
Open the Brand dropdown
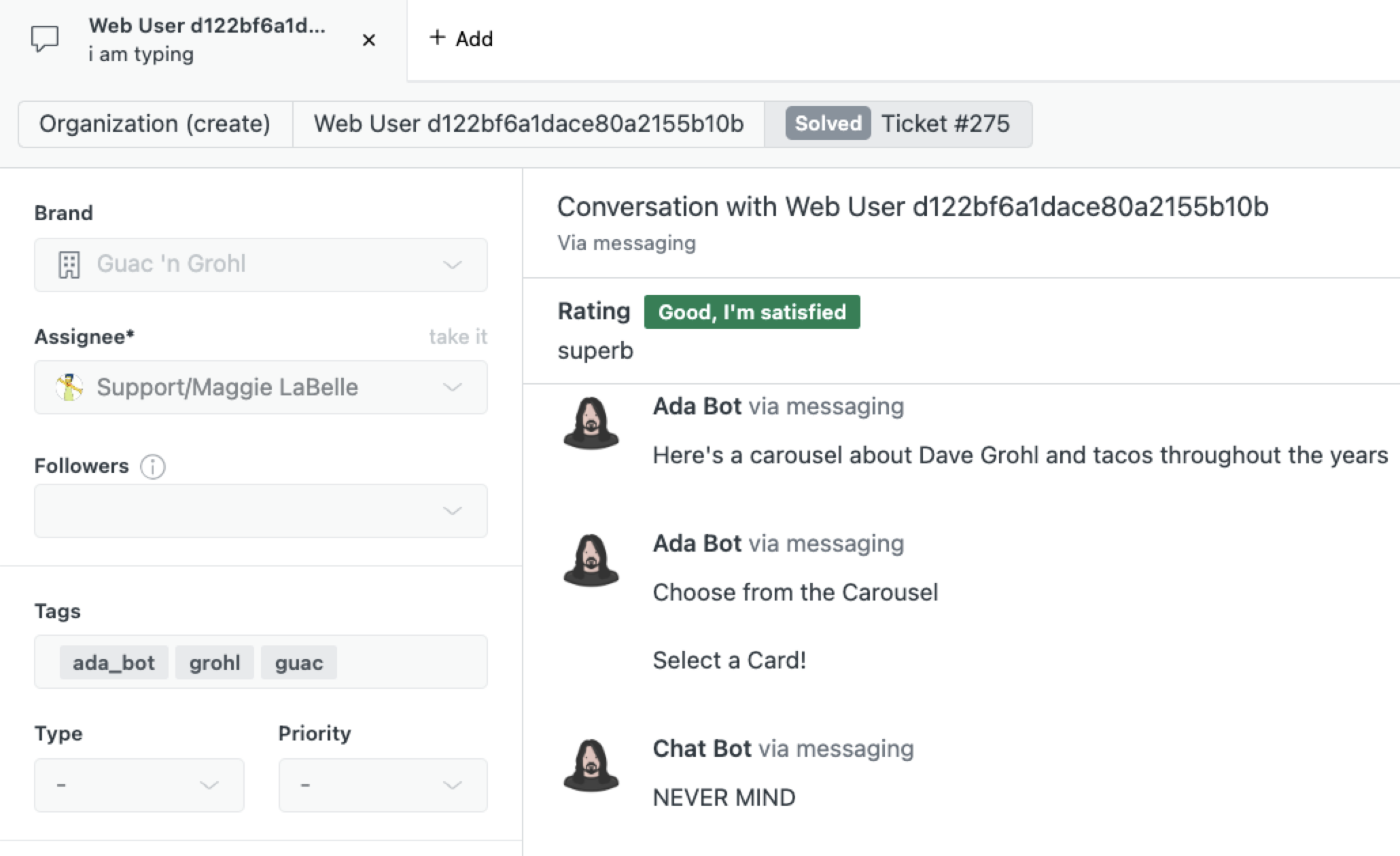pos(451,264)
